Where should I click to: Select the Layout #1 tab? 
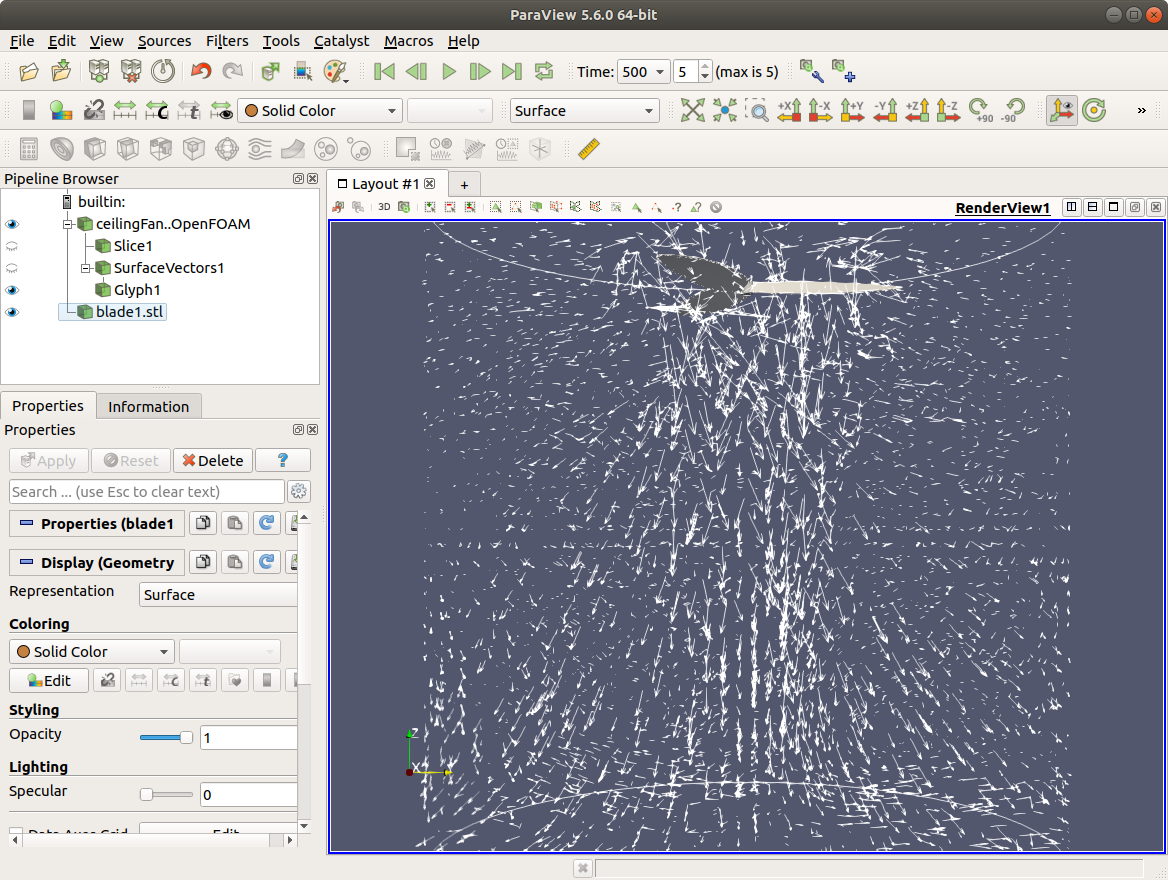(x=385, y=184)
